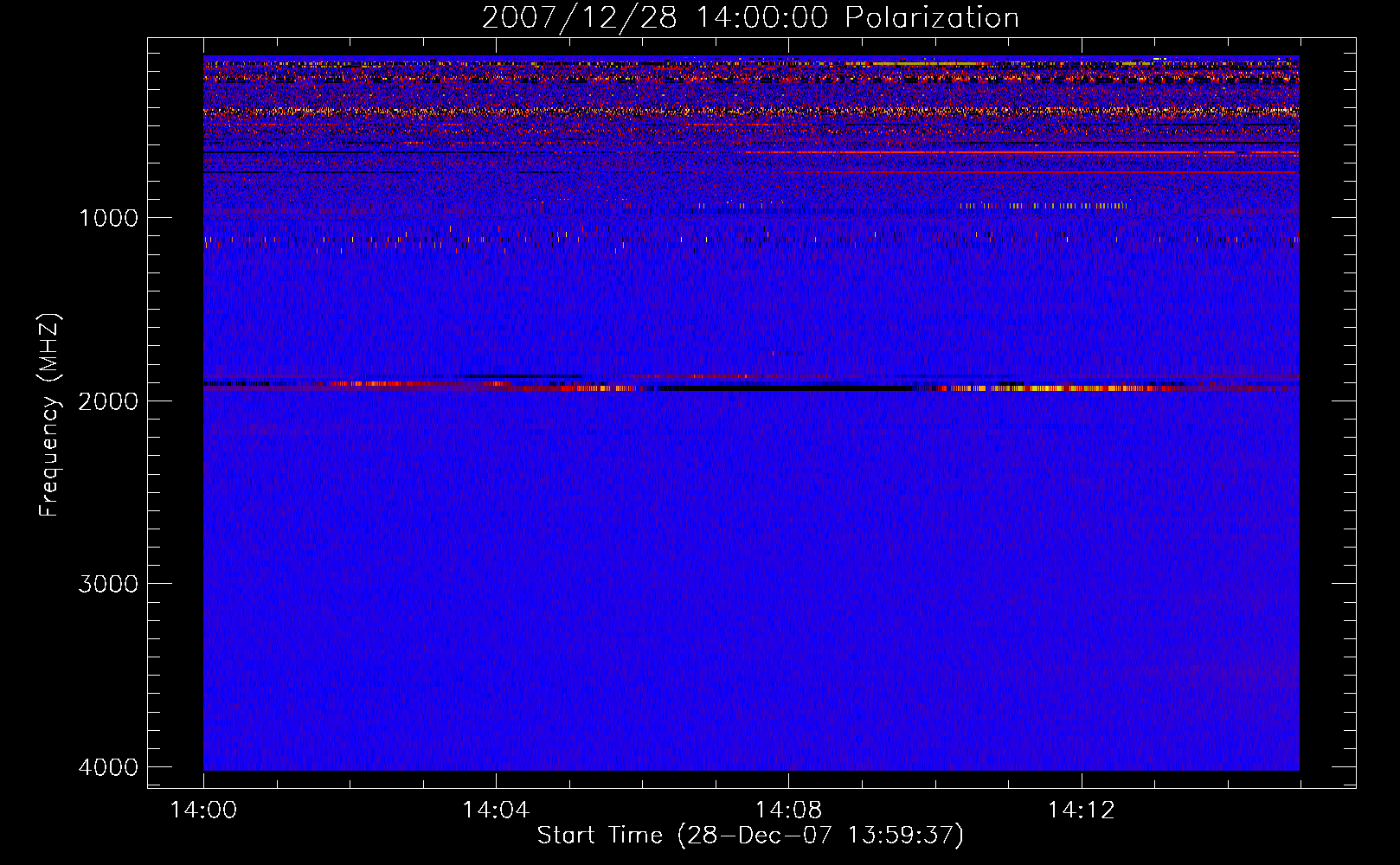Click the 14:12 time tick label

[x=1081, y=811]
